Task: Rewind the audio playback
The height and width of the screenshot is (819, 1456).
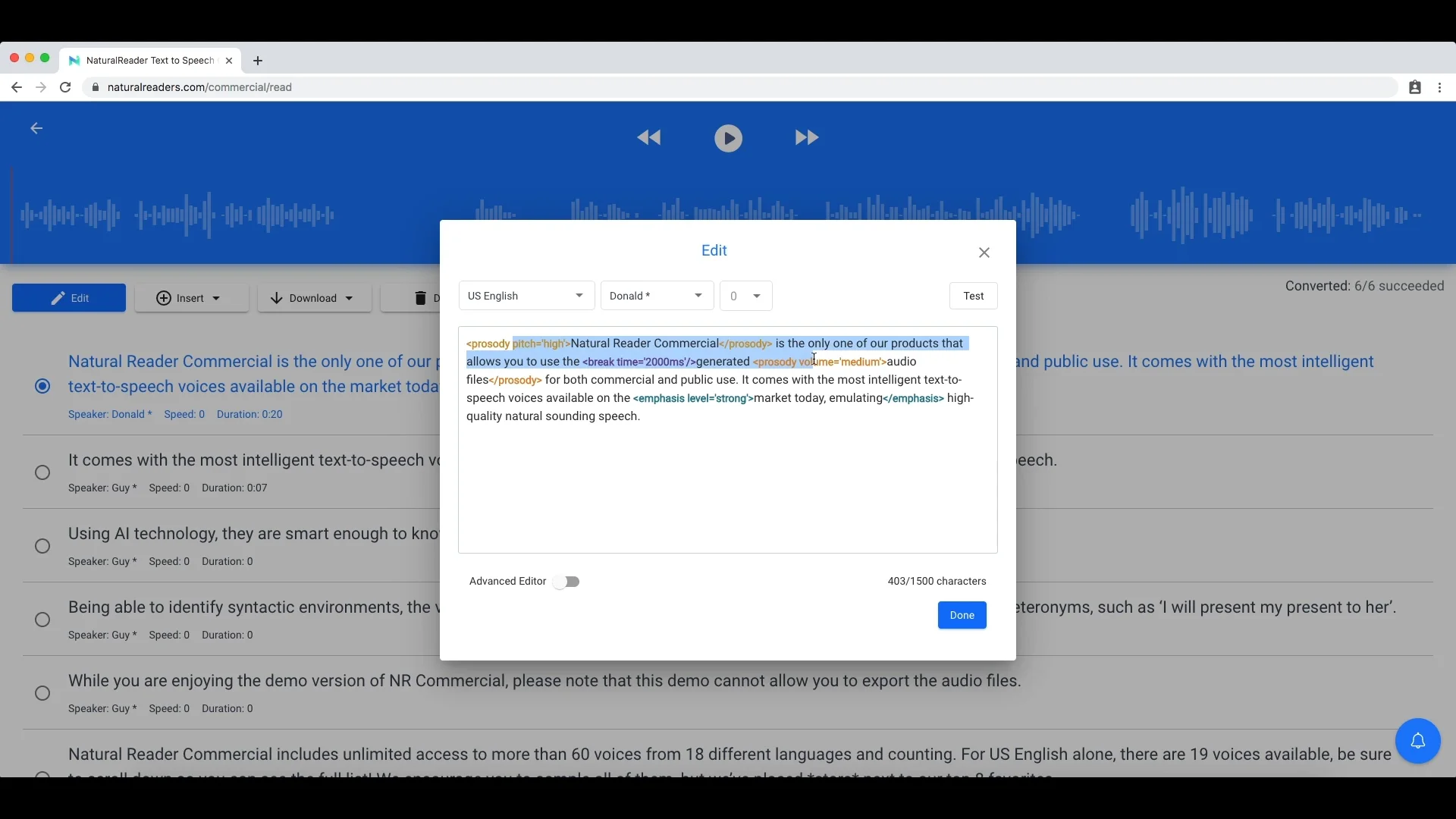Action: coord(650,138)
